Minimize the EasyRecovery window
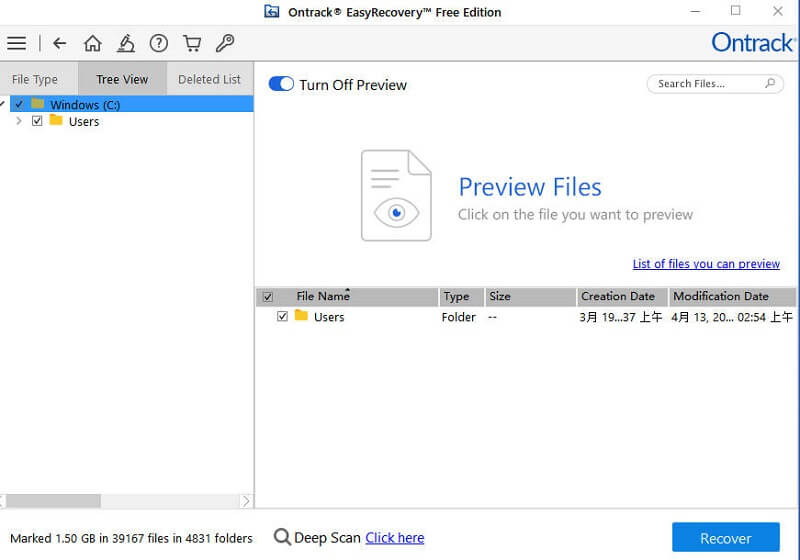800x560 pixels. [695, 11]
